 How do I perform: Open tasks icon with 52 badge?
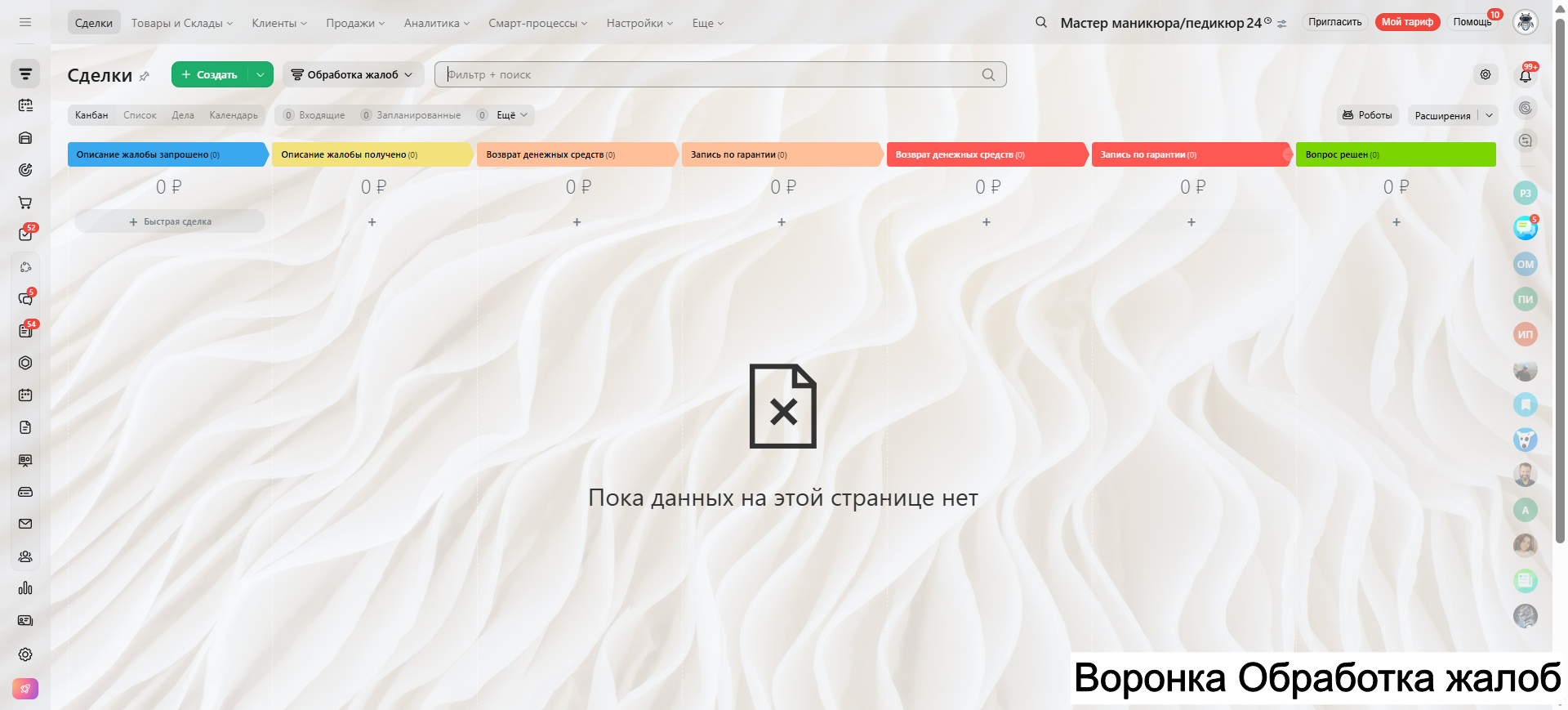point(25,234)
